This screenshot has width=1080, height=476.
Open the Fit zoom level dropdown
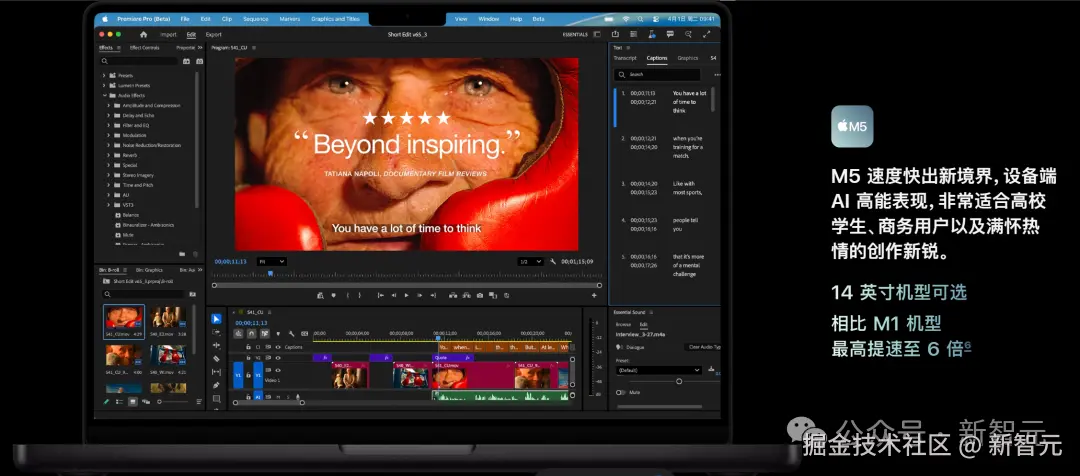(x=271, y=261)
